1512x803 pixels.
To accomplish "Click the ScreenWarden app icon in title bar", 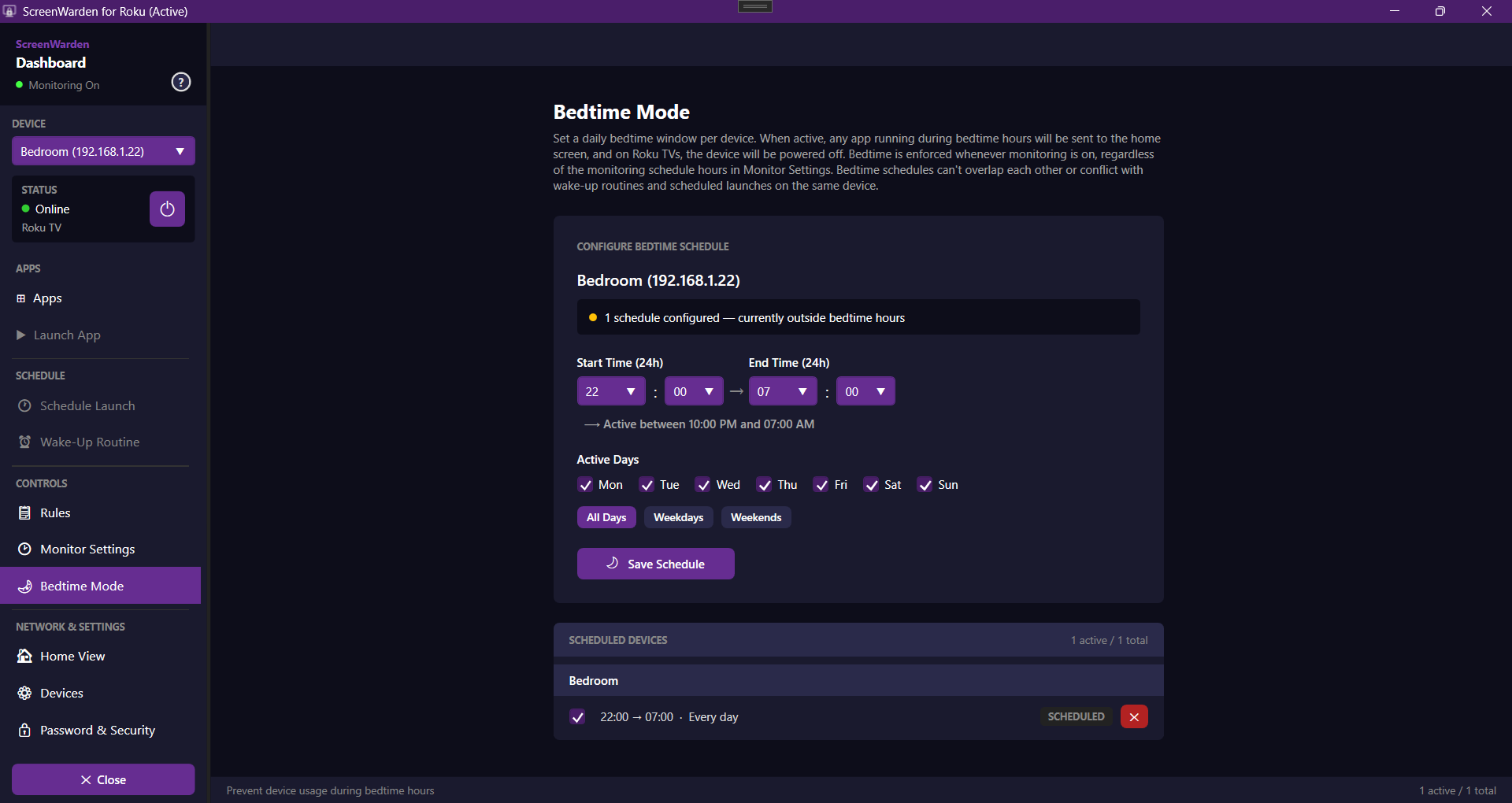I will click(9, 11).
